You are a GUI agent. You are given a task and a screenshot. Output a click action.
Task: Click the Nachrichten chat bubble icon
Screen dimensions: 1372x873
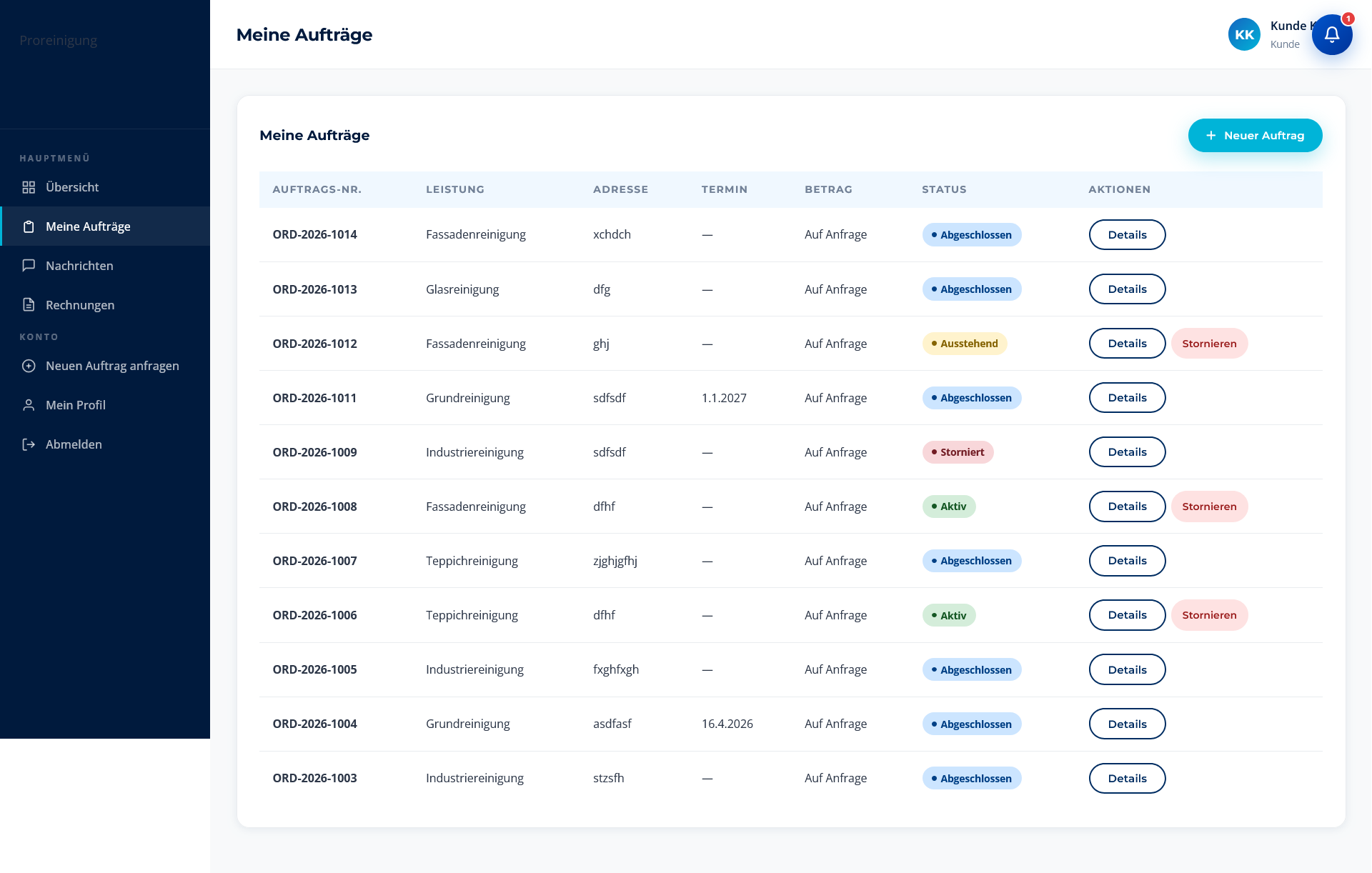(x=29, y=266)
